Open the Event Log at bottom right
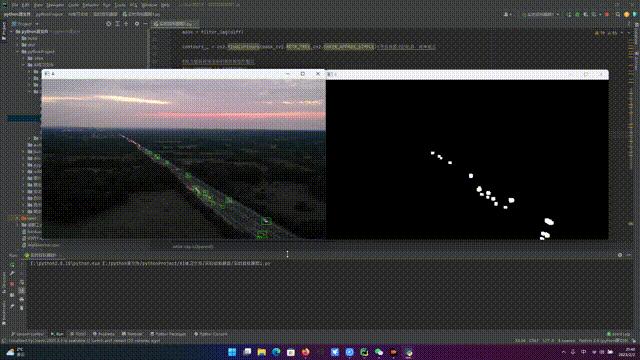The height and width of the screenshot is (360, 640). click(x=618, y=334)
